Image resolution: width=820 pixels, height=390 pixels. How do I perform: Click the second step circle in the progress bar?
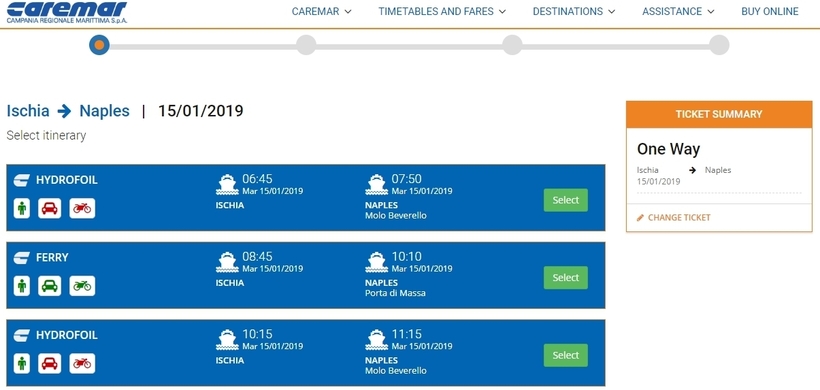pos(306,45)
